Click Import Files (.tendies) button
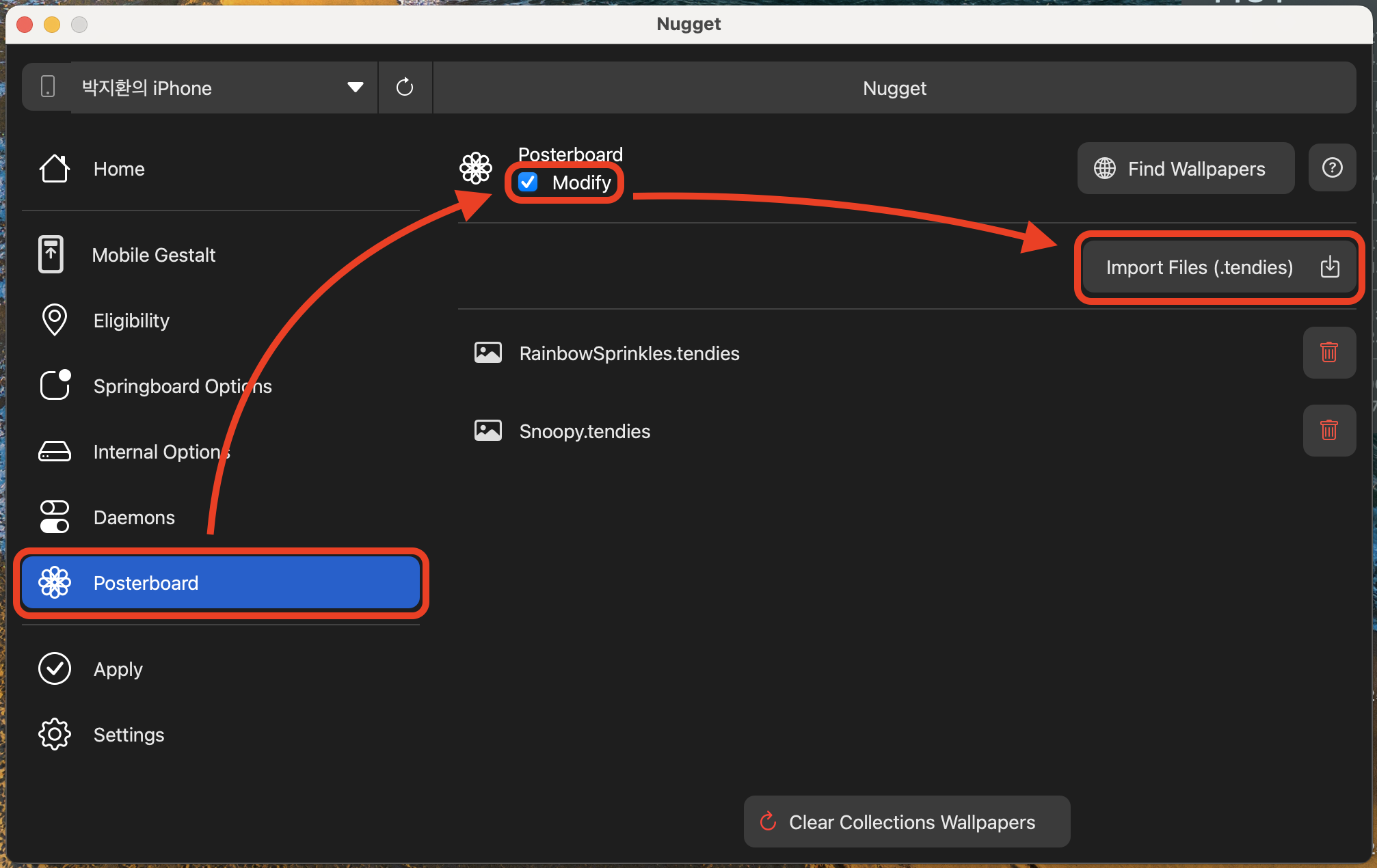 coord(1219,267)
